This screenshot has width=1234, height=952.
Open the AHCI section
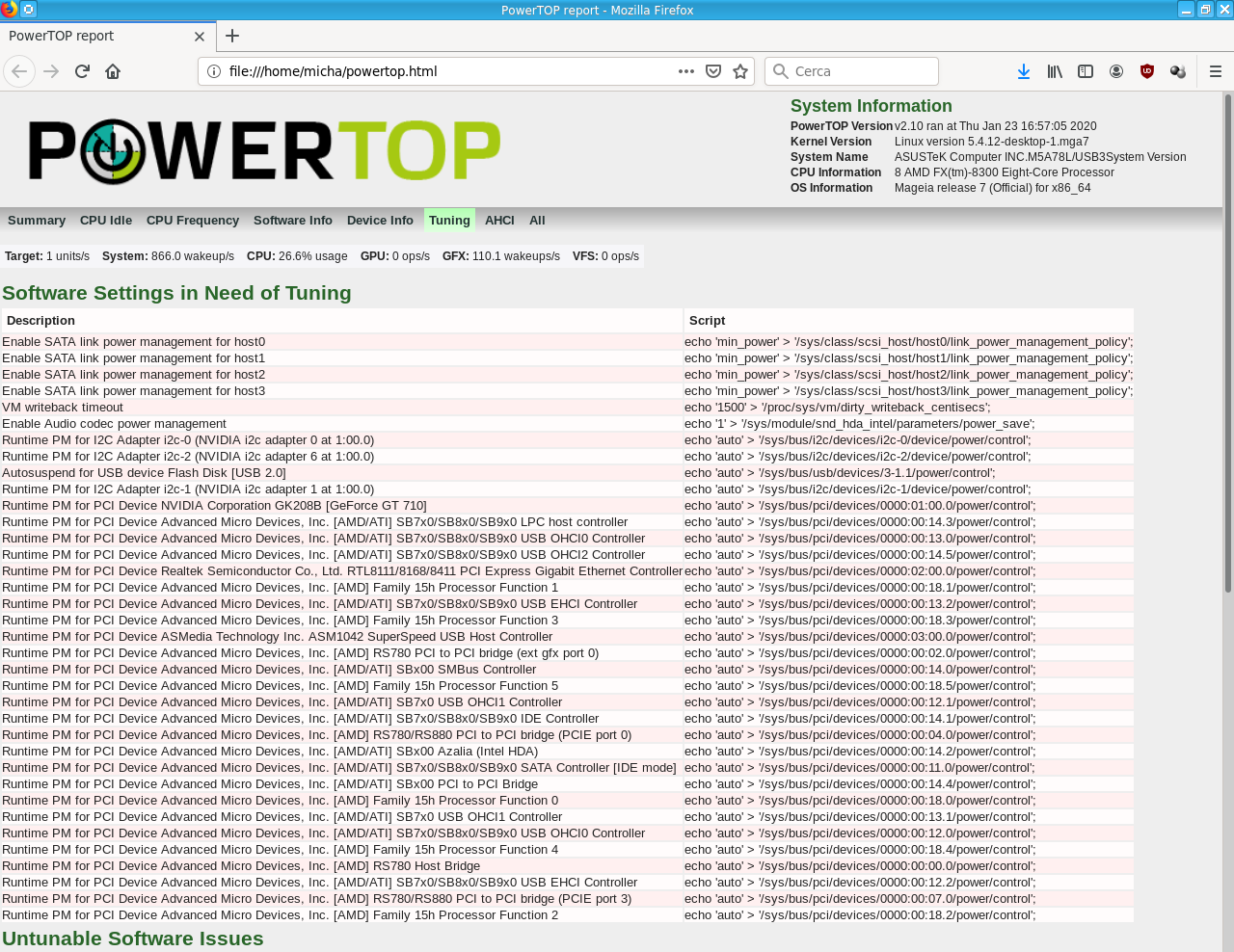point(499,221)
